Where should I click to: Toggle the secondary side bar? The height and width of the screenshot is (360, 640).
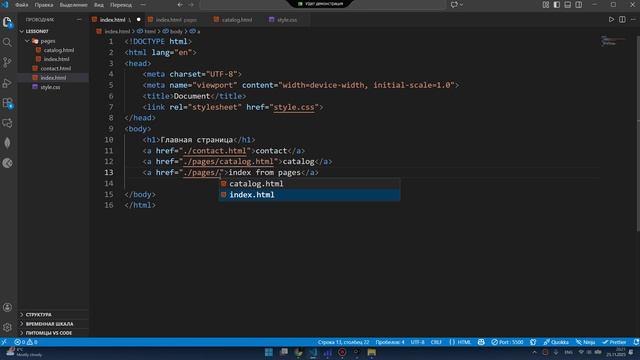click(579, 5)
